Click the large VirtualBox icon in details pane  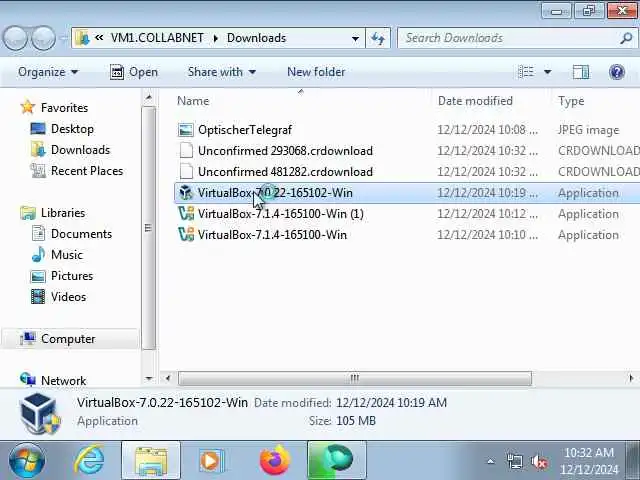click(x=40, y=413)
